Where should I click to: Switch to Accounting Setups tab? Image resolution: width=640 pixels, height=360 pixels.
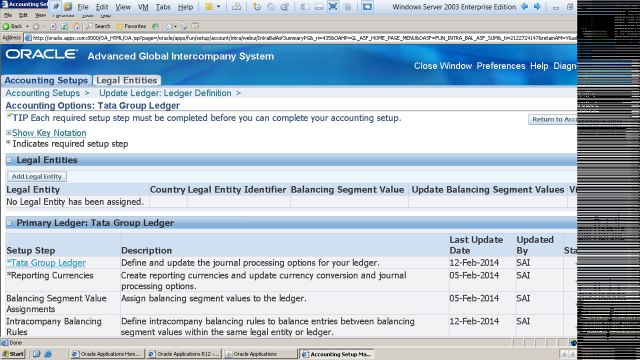click(x=46, y=80)
